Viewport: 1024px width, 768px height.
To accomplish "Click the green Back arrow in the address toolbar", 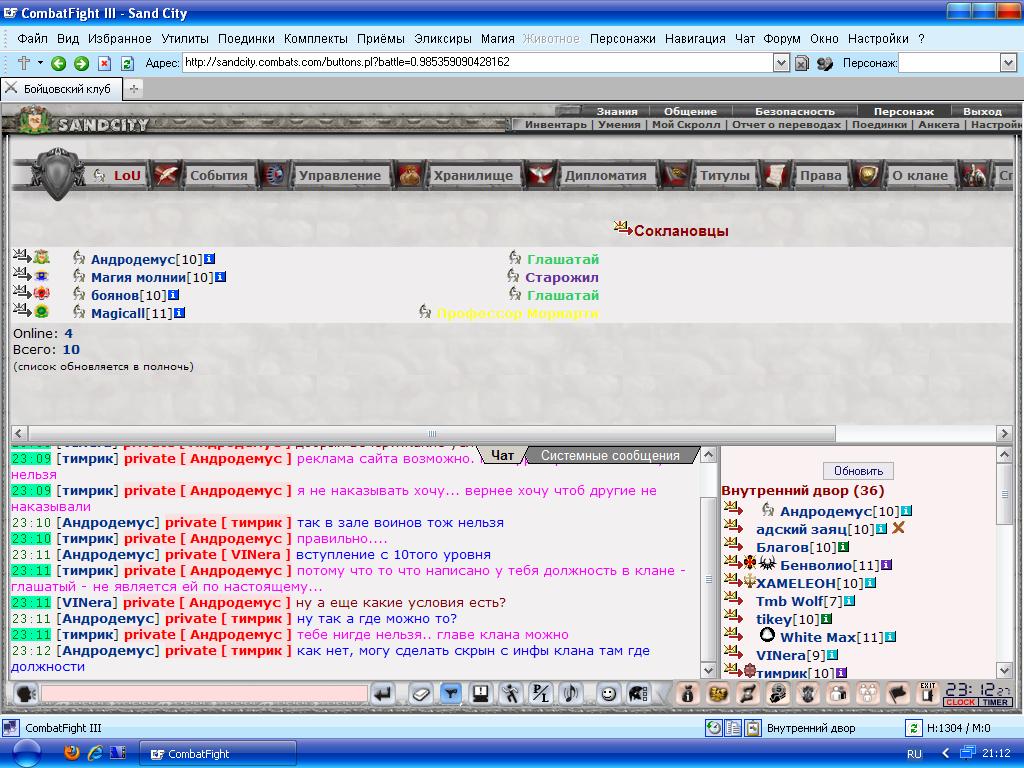I will click(58, 63).
